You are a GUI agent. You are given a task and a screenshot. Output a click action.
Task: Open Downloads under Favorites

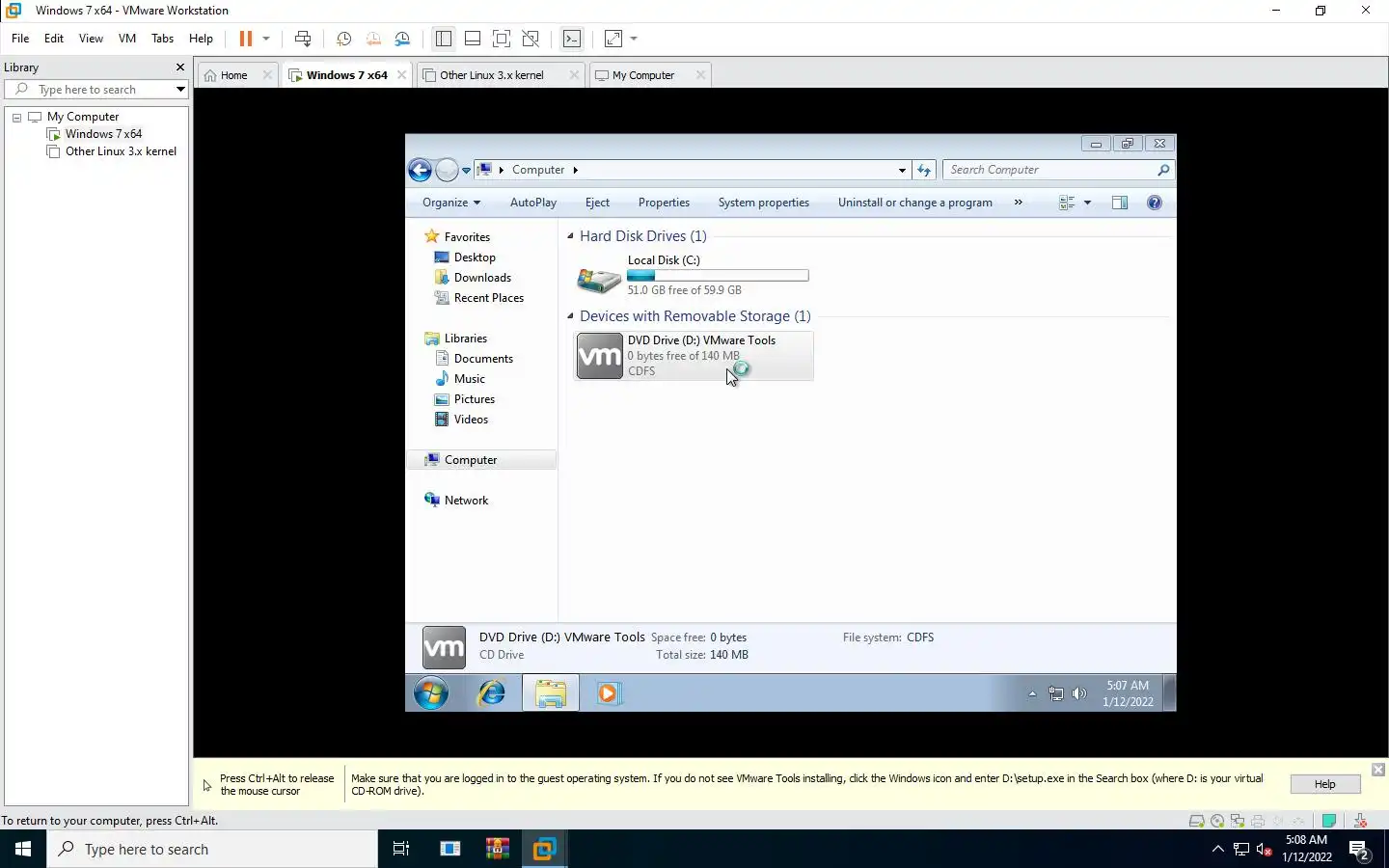tap(482, 278)
